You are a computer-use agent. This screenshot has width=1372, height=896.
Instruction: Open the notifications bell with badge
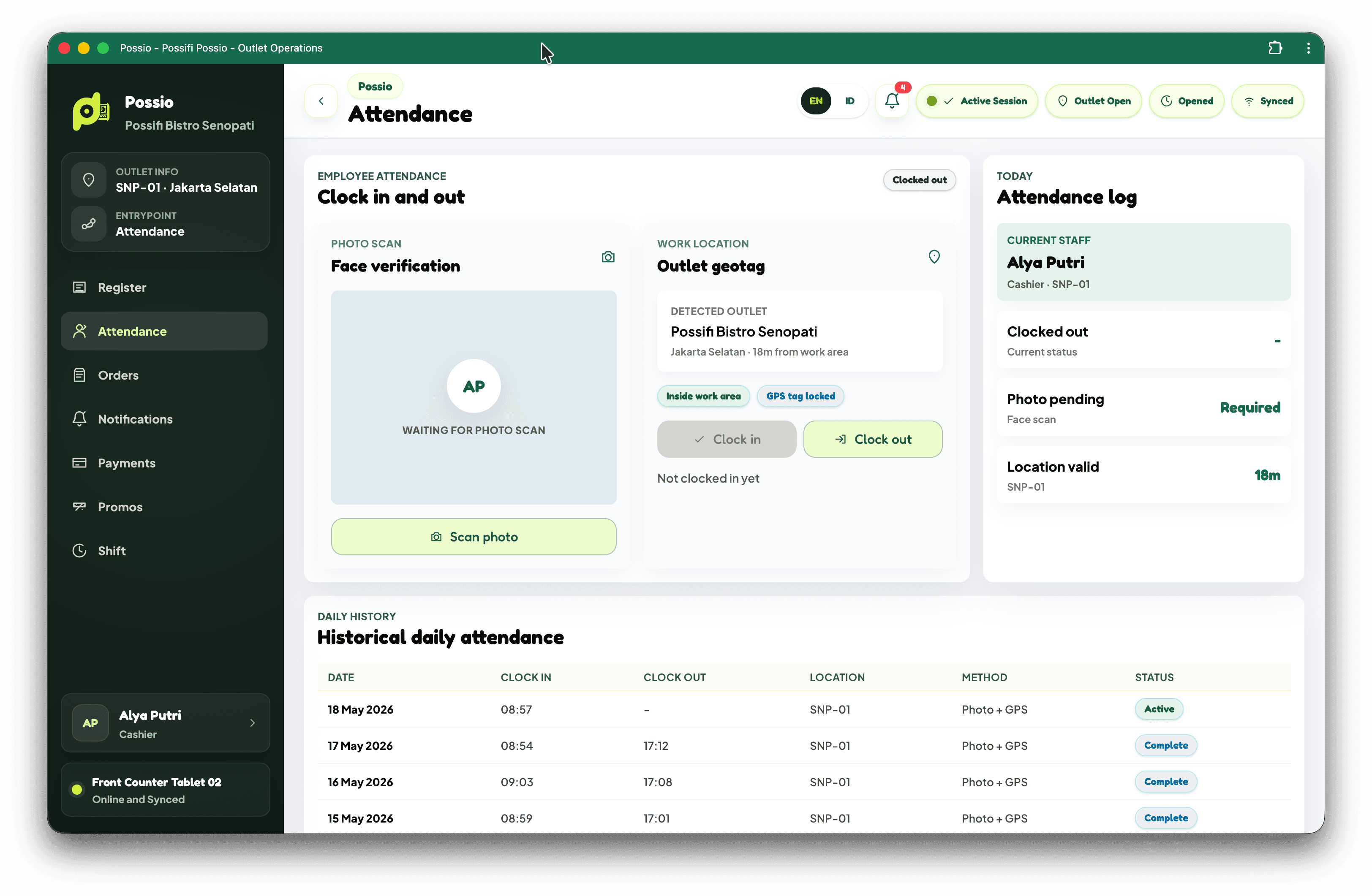pos(892,101)
